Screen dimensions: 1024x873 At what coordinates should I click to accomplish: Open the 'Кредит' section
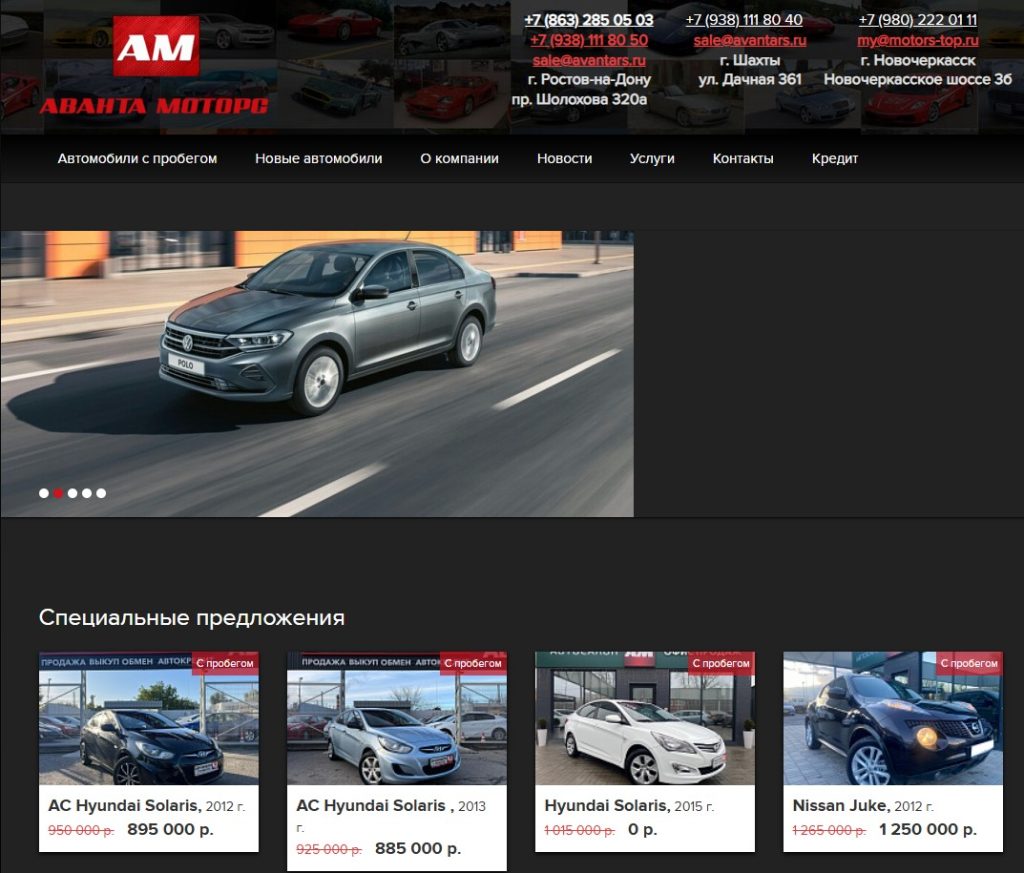834,158
